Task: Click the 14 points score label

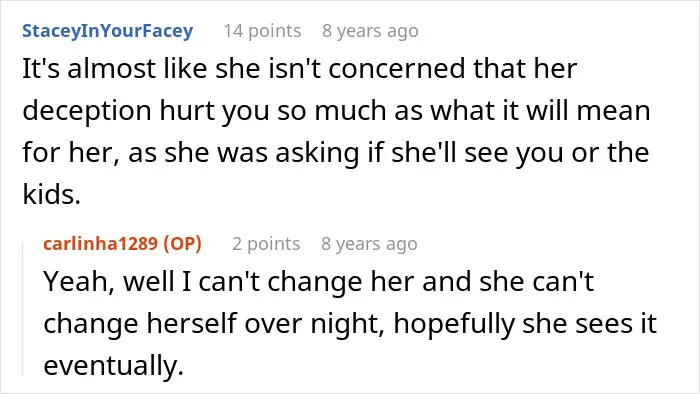Action: [x=262, y=31]
